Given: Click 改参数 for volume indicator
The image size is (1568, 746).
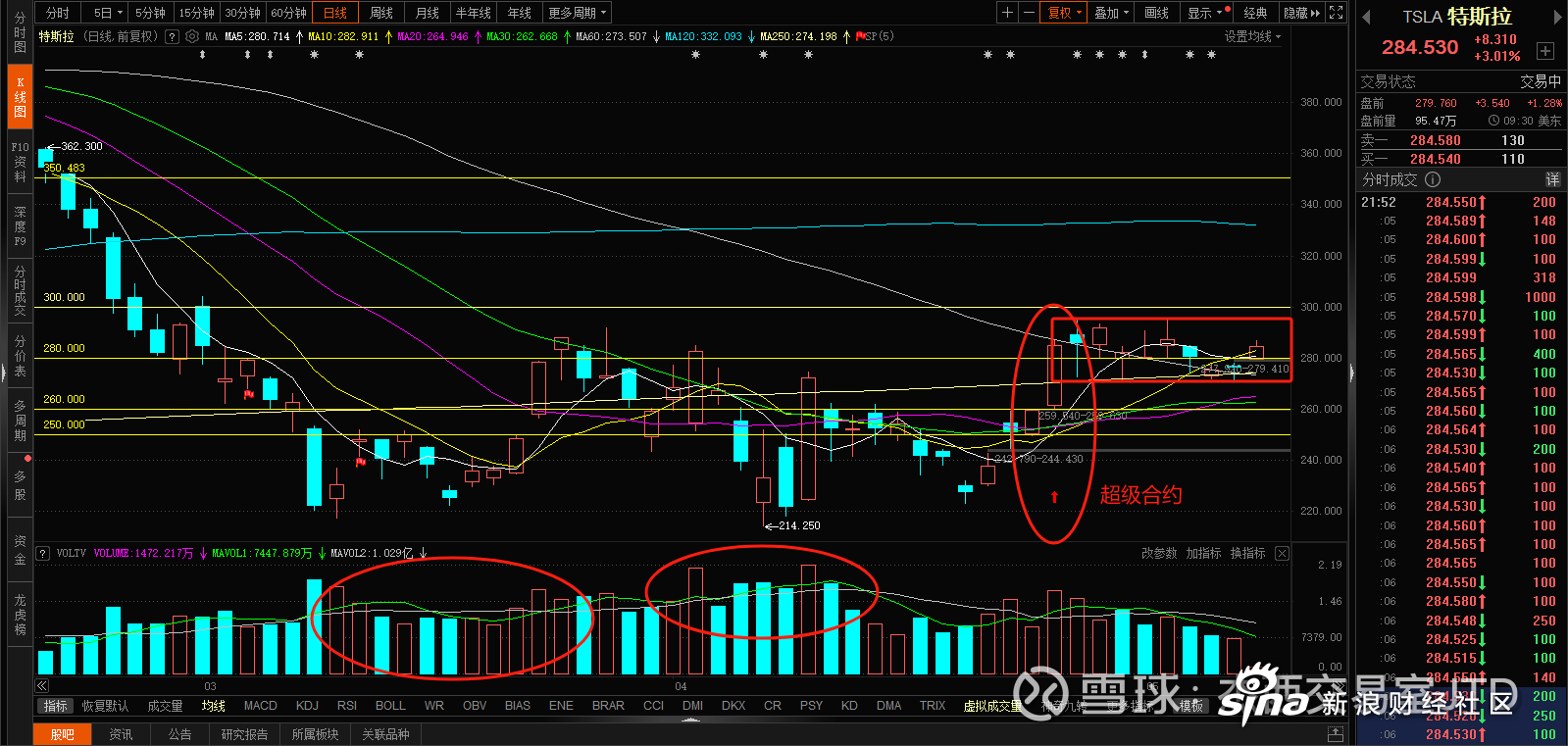Looking at the screenshot, I should pyautogui.click(x=1159, y=553).
